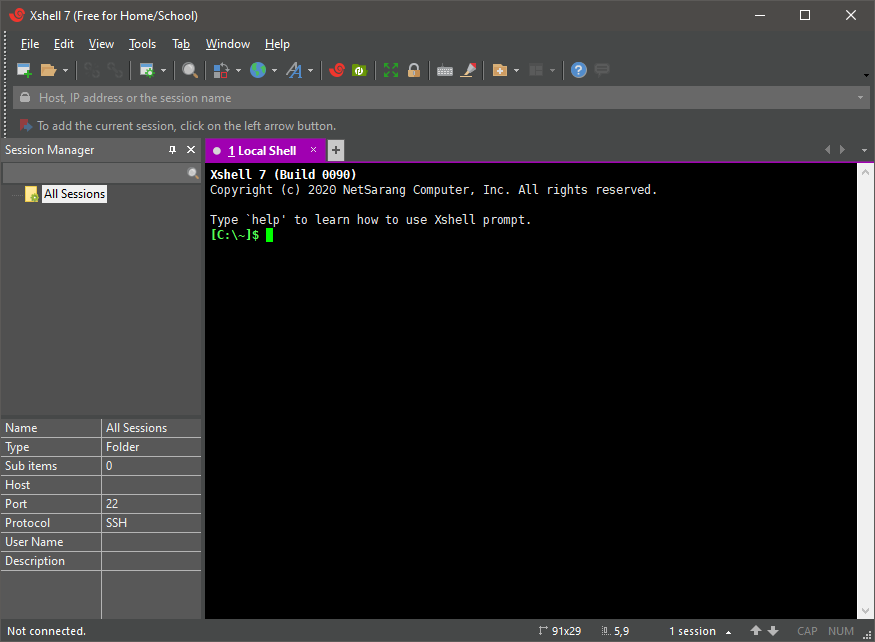Click the Find magnifier icon in toolbar
This screenshot has height=642, width=875.
(190, 70)
